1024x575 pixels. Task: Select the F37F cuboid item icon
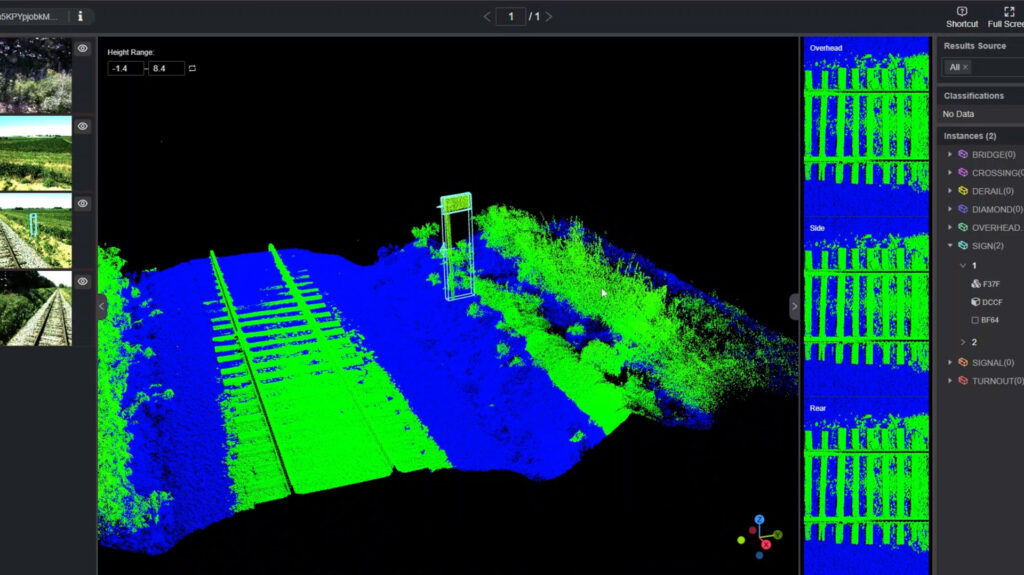point(976,284)
